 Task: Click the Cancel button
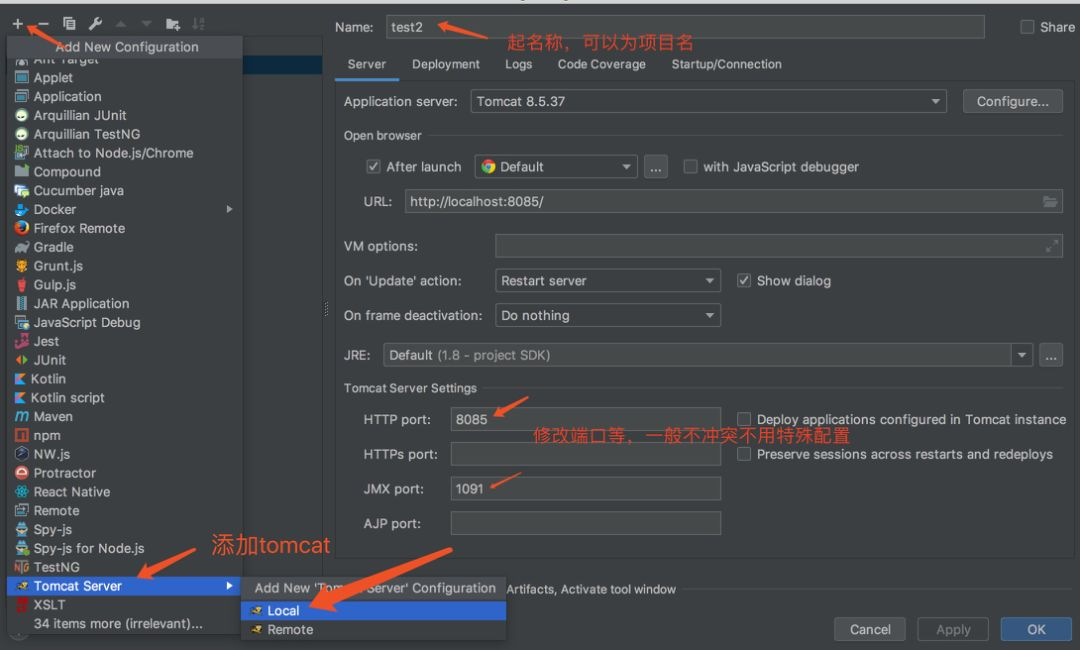pyautogui.click(x=870, y=629)
